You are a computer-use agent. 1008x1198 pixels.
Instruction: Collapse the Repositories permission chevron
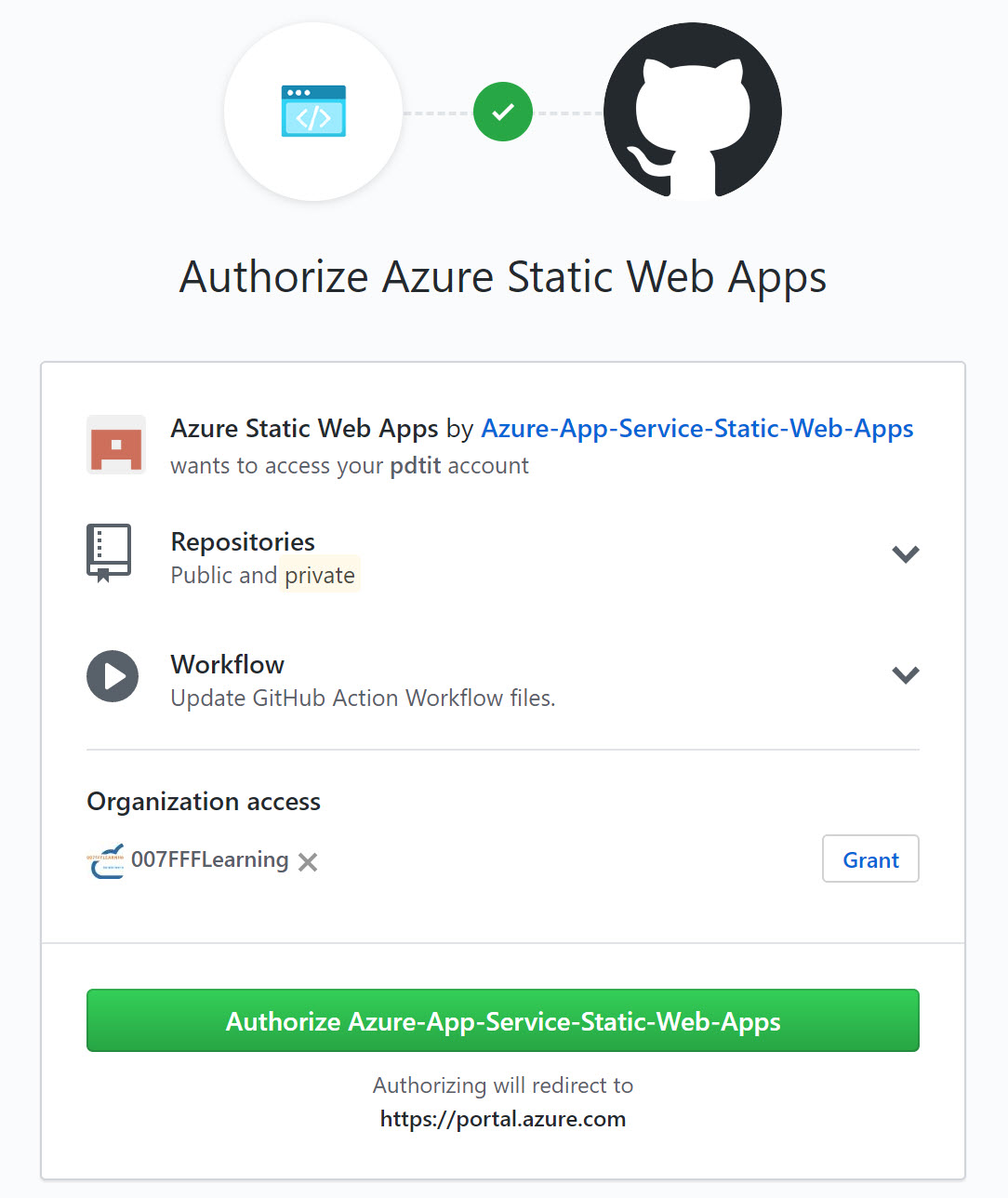pos(905,553)
